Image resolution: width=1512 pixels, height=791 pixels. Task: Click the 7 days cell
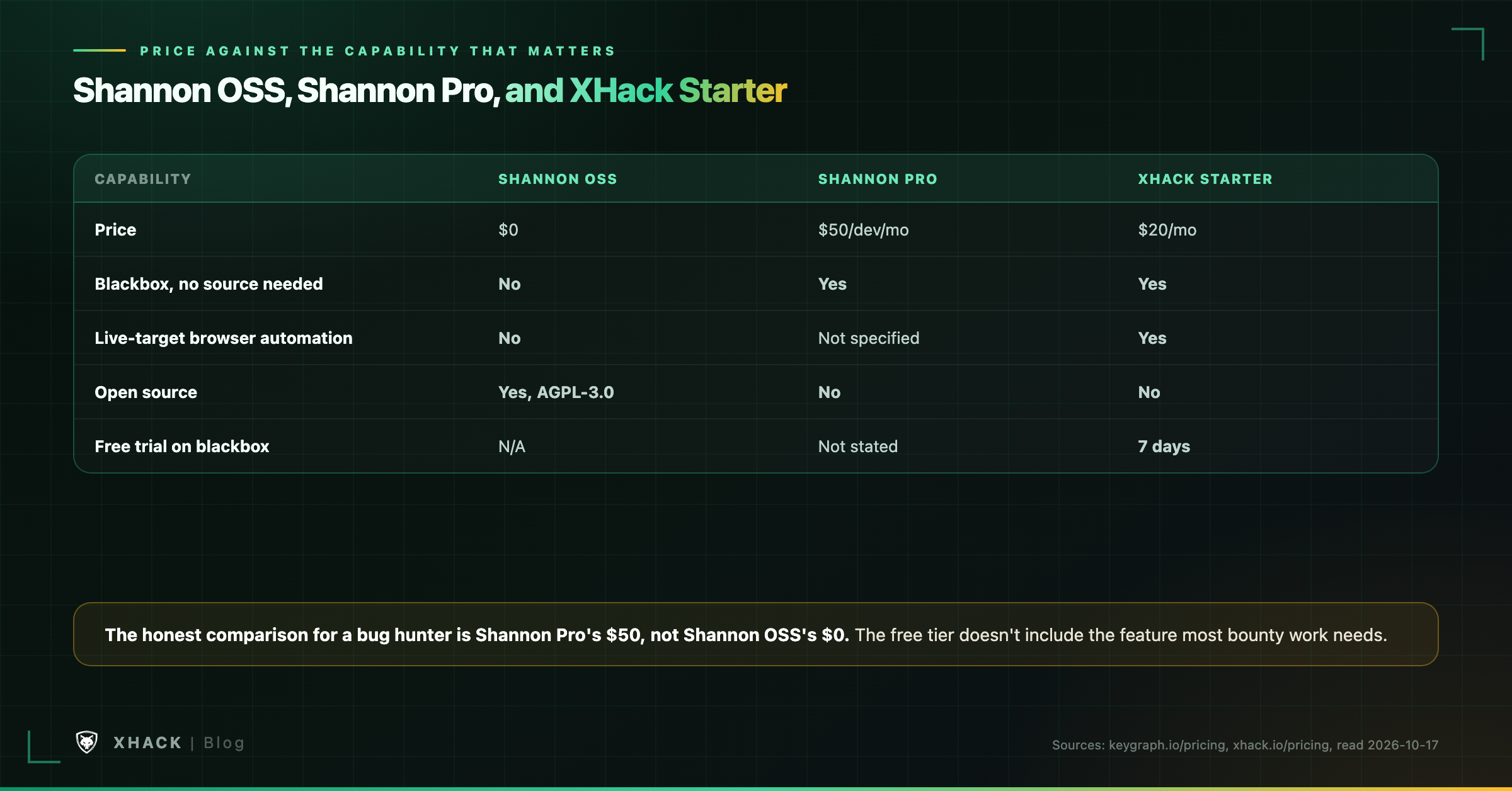1164,447
